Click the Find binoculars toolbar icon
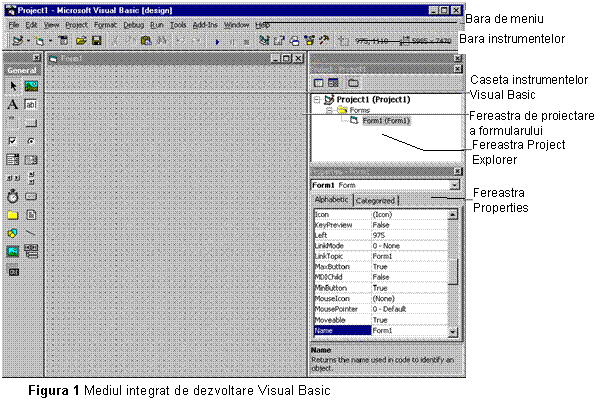This screenshot has height=412, width=609. (x=162, y=40)
